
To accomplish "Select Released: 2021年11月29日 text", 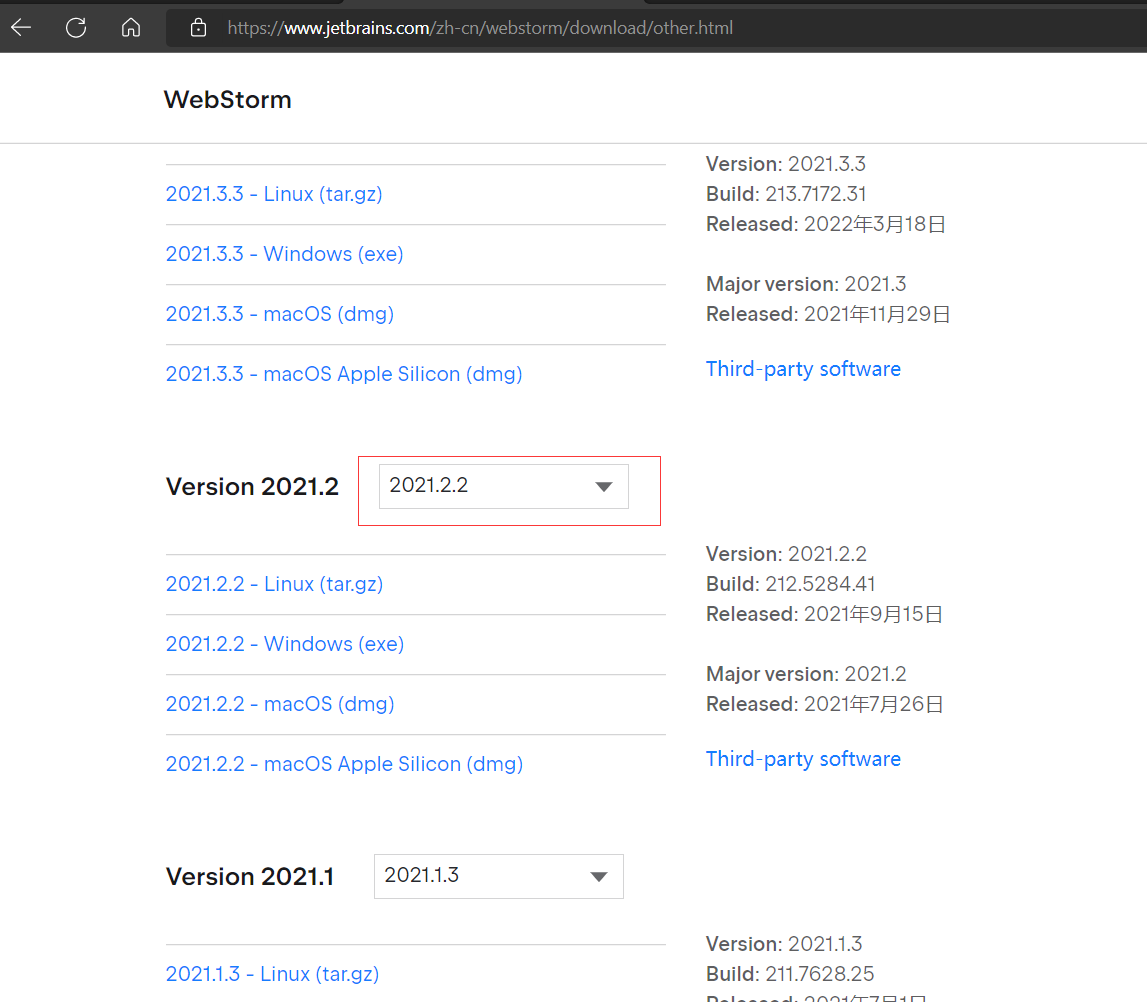I will tap(828, 314).
